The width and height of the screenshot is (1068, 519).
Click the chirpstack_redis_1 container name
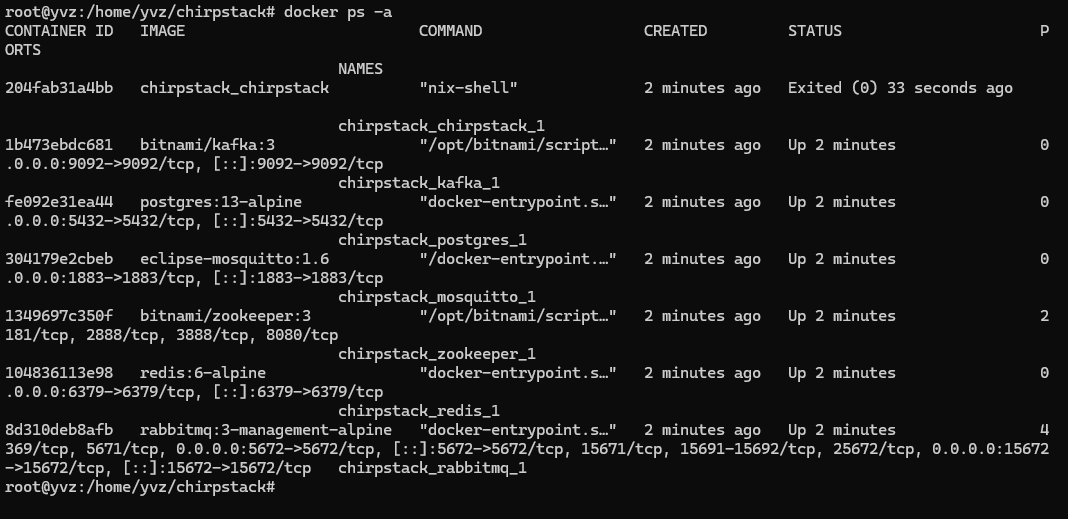[x=419, y=411]
